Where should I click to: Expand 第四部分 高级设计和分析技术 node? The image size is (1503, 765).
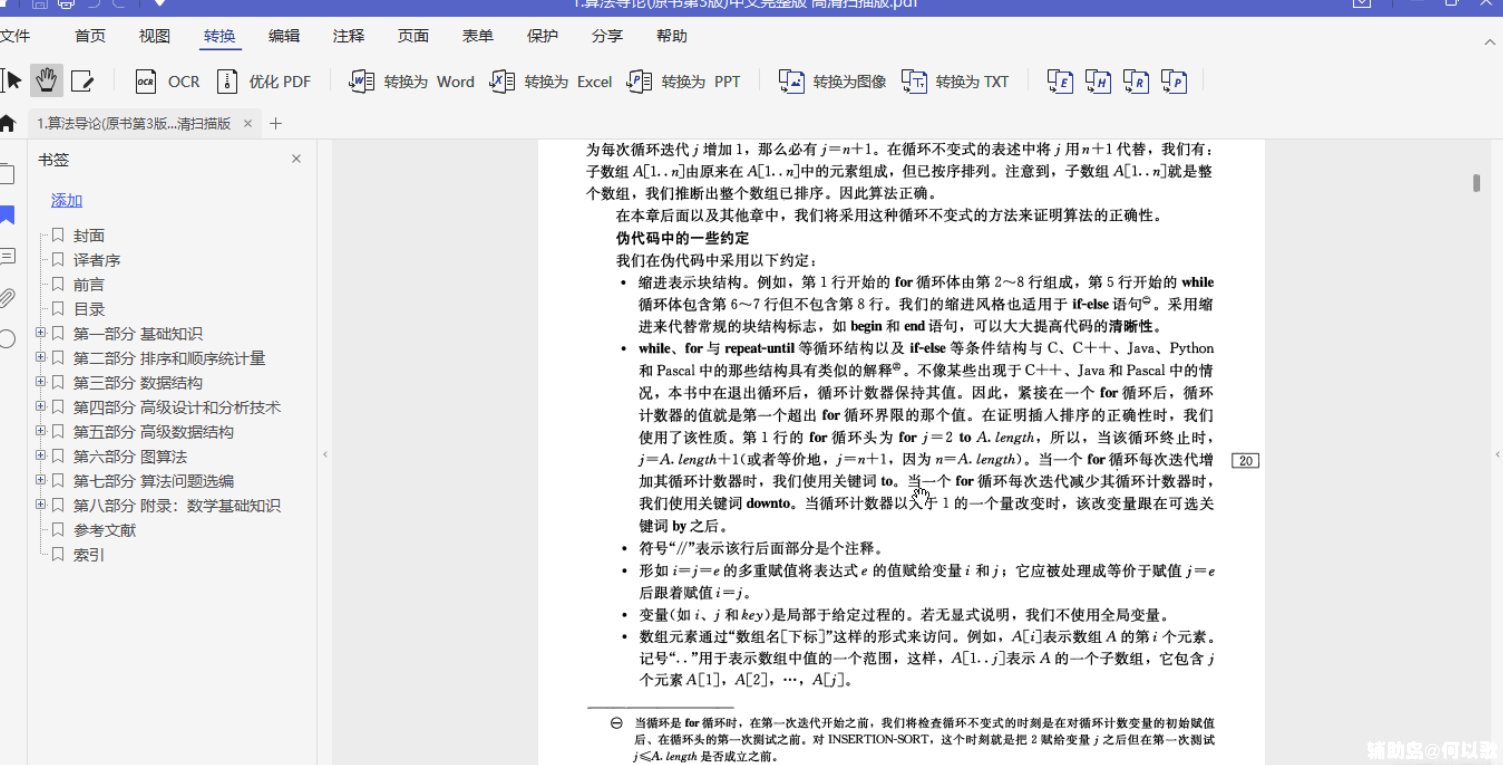click(x=40, y=406)
